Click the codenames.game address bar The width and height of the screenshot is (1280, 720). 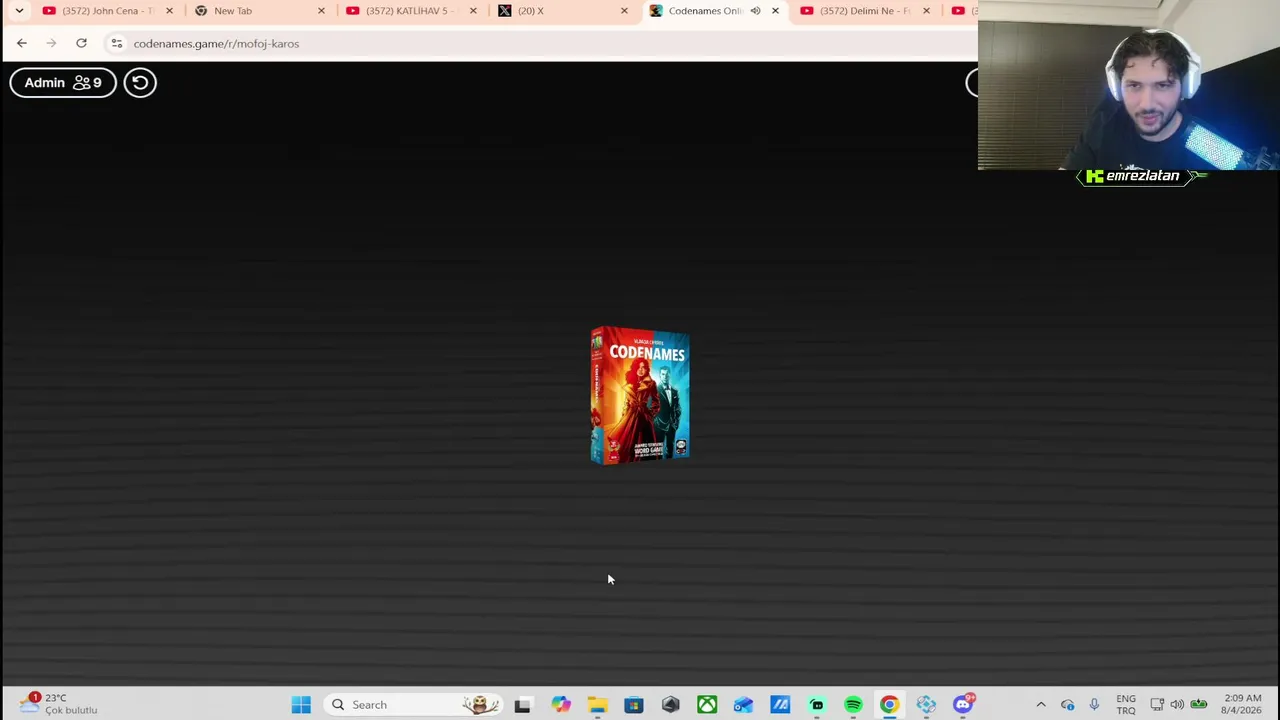point(540,43)
